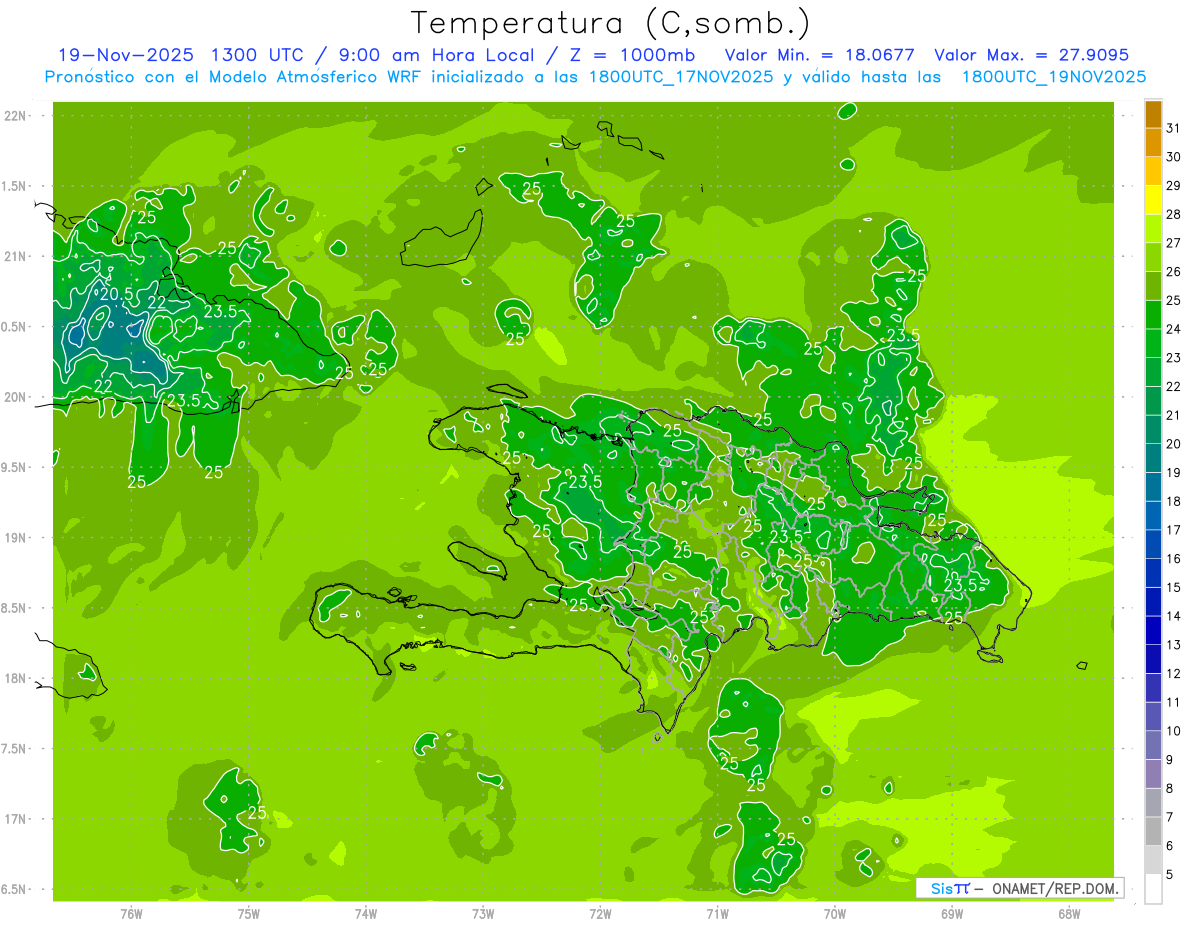Image resolution: width=1200 pixels, height=927 pixels.
Task: Click the '76W' longitude axis label
Action: click(131, 914)
